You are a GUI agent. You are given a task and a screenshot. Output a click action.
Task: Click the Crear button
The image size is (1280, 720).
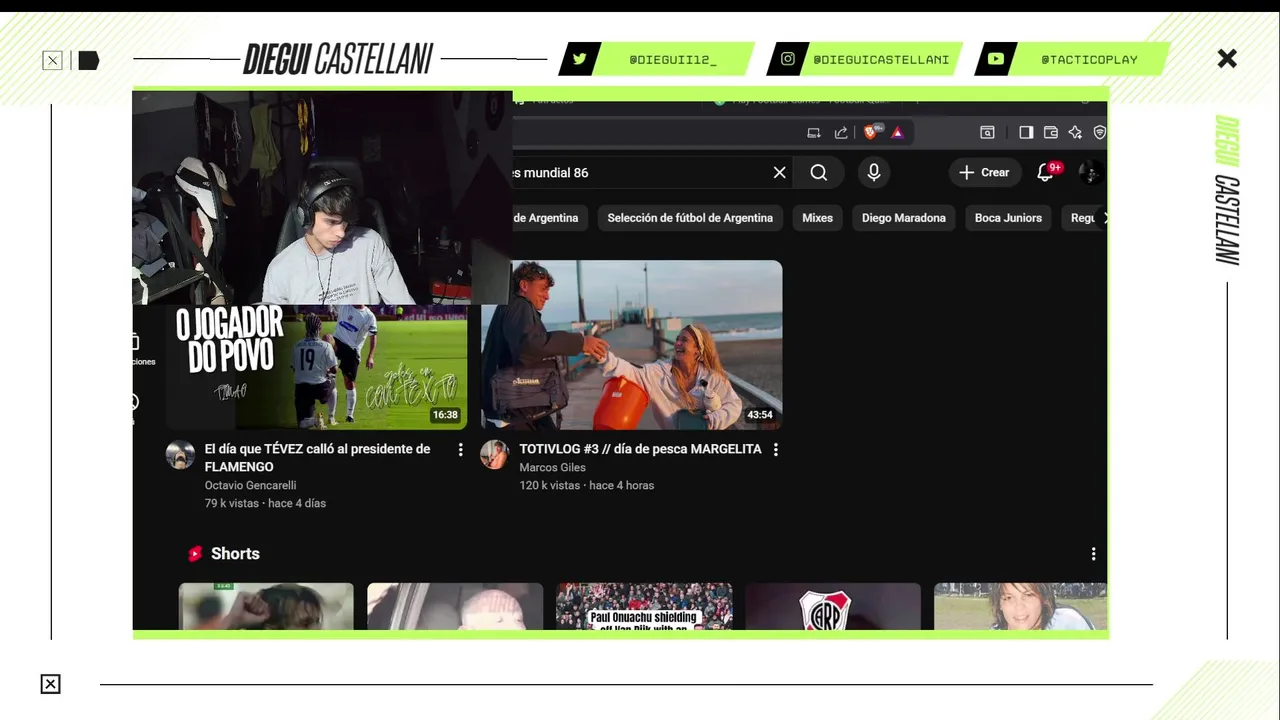coord(985,172)
